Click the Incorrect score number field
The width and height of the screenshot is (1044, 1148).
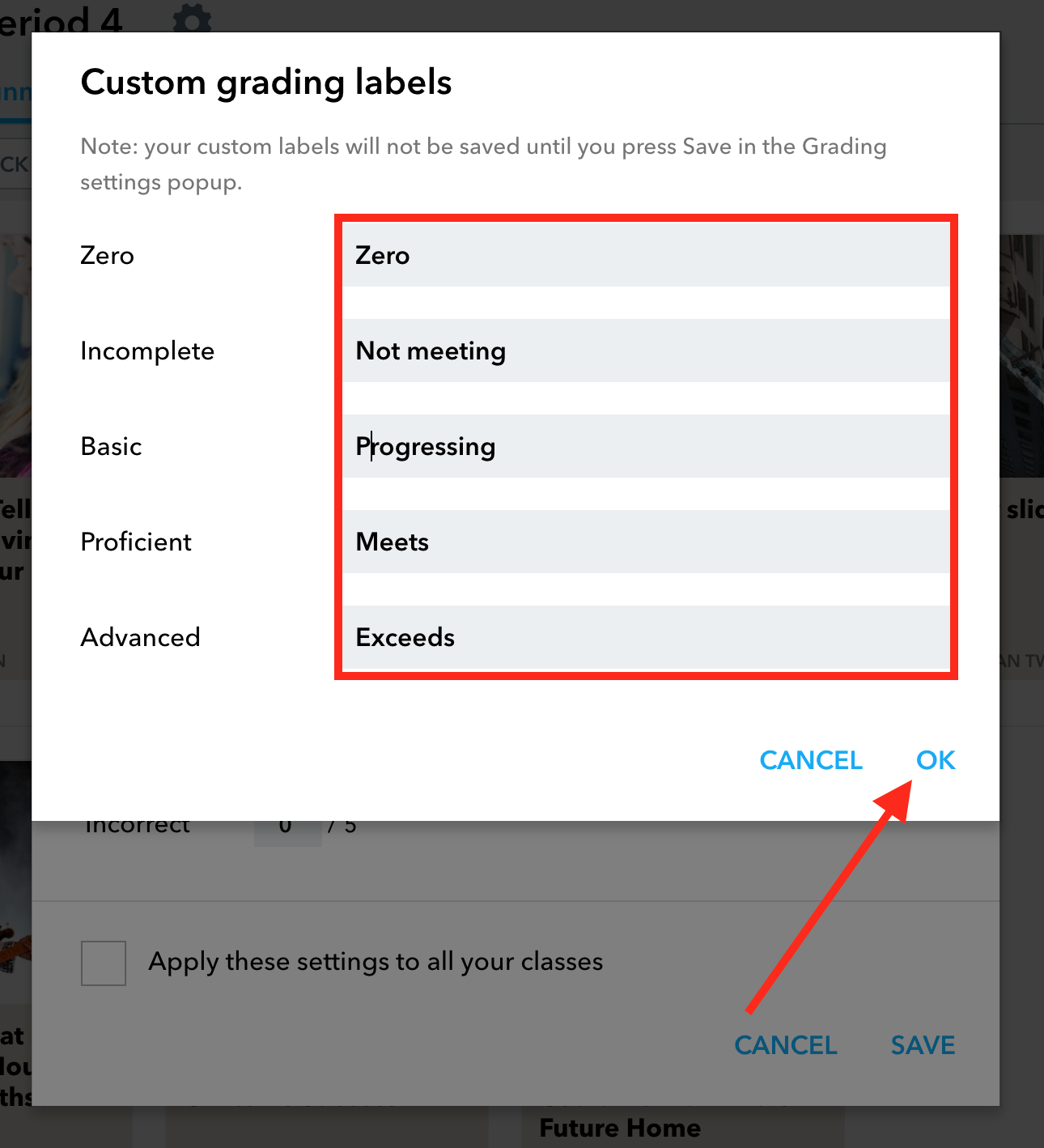[x=287, y=833]
